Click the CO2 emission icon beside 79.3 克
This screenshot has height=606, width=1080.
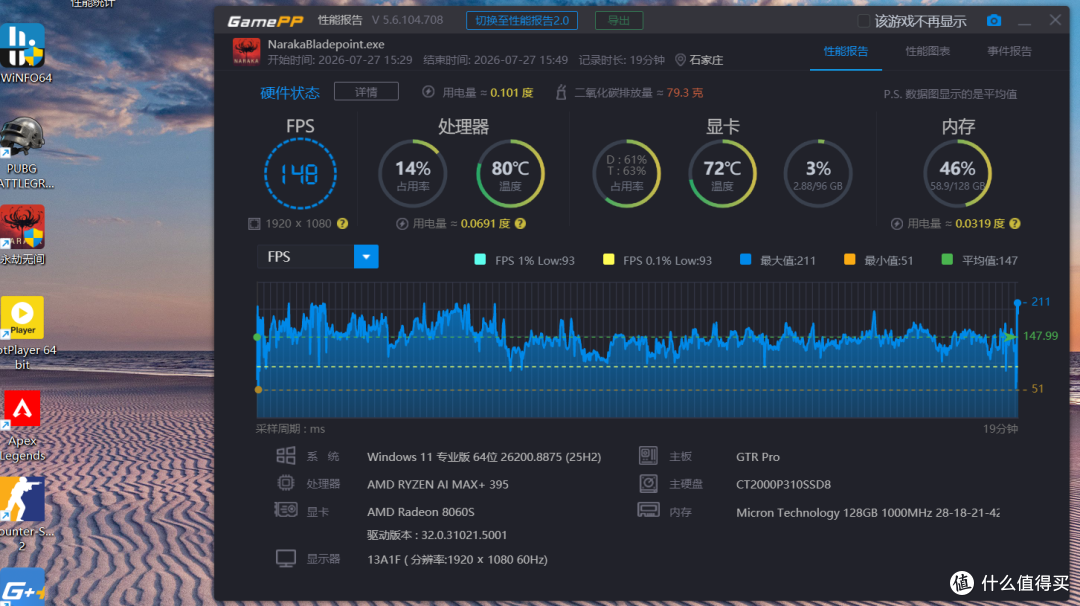click(561, 92)
